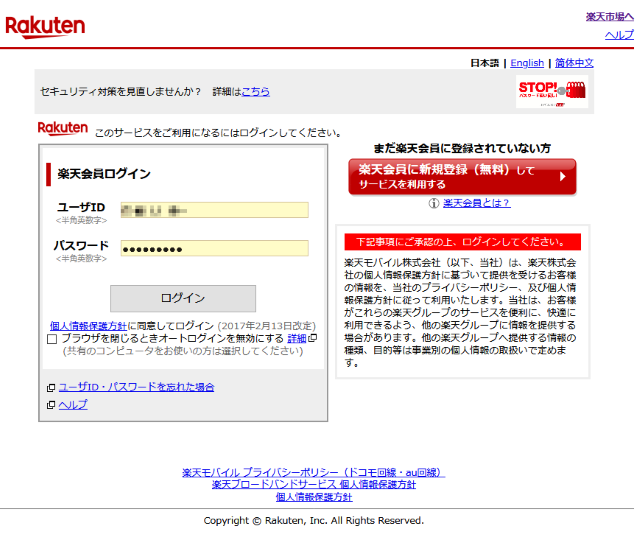Go to 楽天市場へ link
Image resolution: width=640 pixels, height=546 pixels.
coord(609,17)
